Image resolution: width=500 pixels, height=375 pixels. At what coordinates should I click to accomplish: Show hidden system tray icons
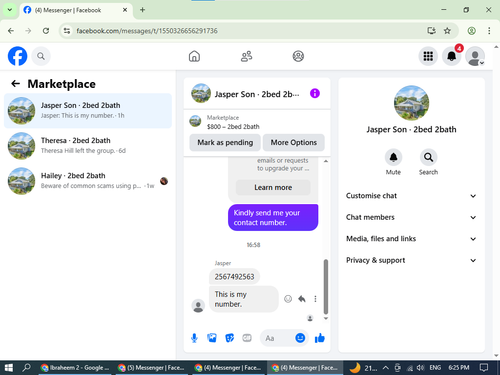coord(386,368)
